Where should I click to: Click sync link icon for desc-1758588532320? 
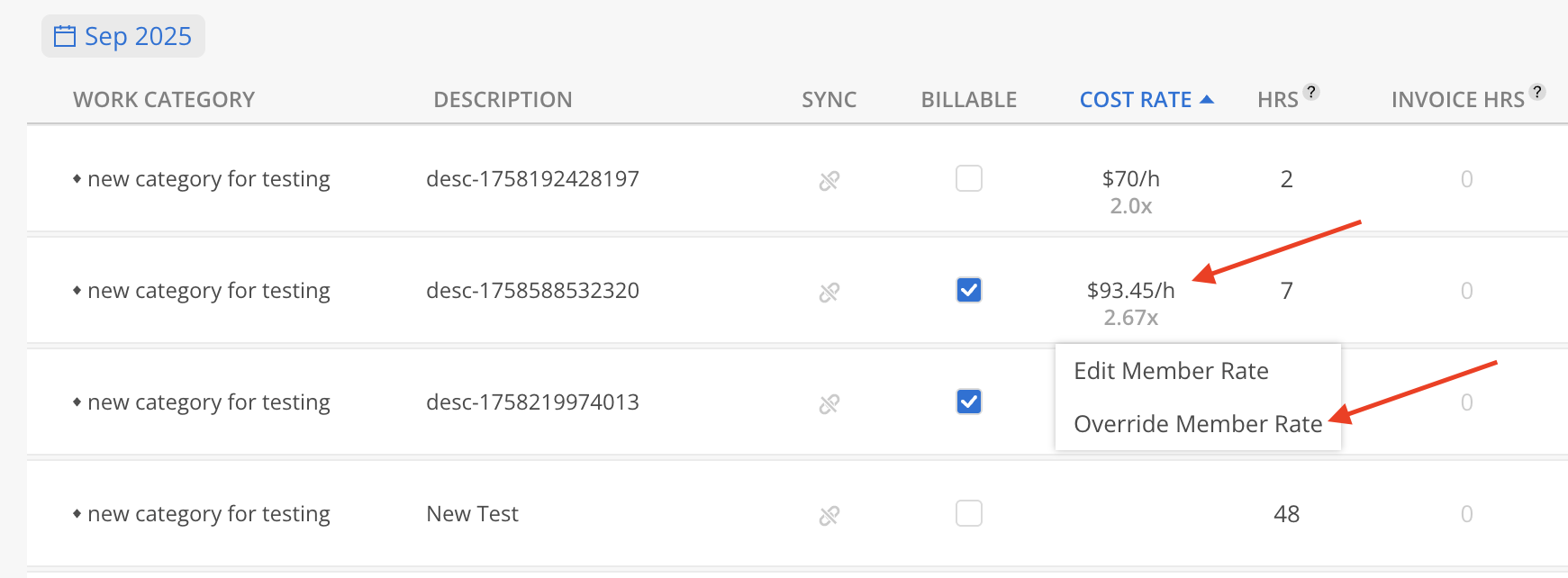[829, 292]
